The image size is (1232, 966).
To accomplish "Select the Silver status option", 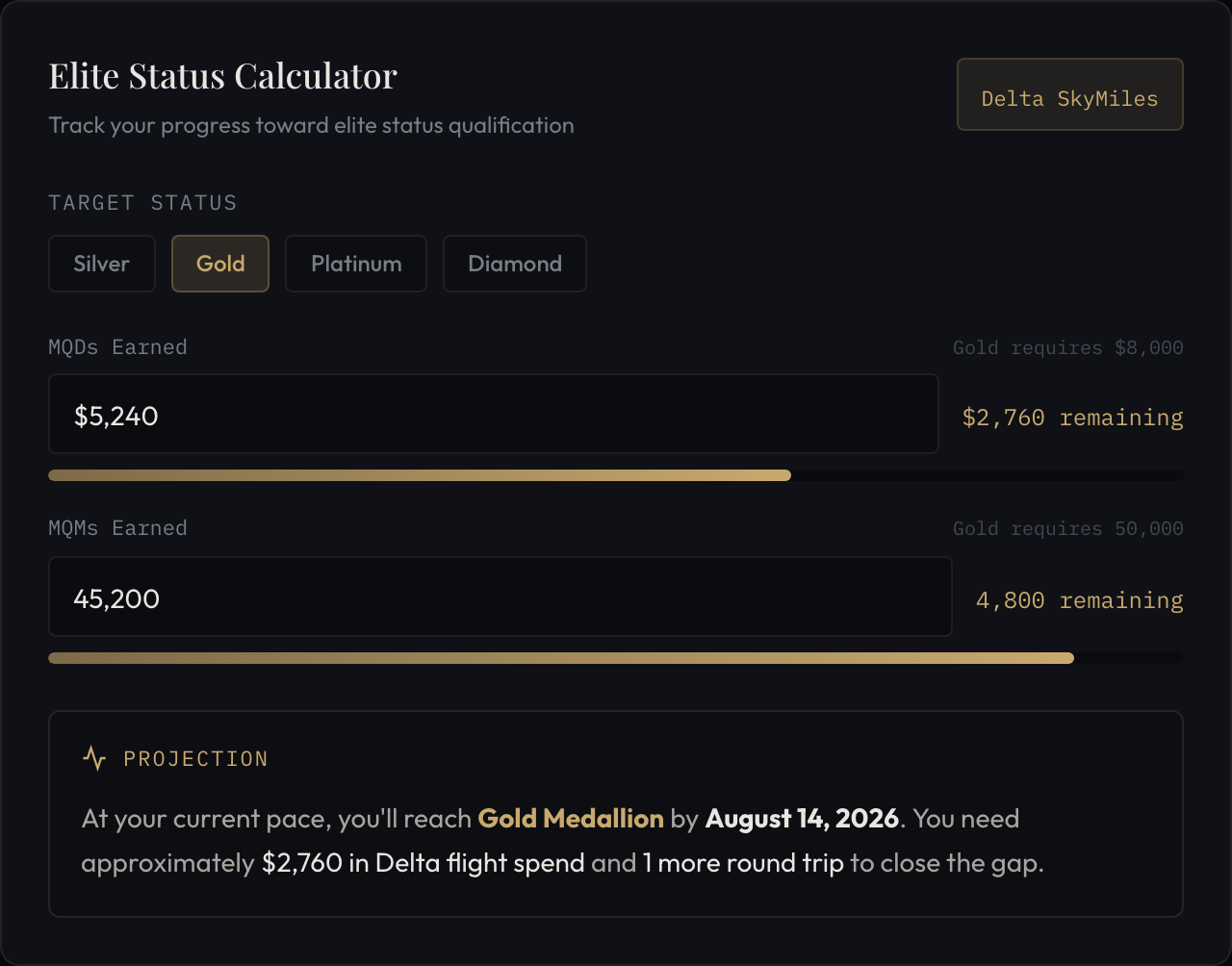I will tap(101, 263).
